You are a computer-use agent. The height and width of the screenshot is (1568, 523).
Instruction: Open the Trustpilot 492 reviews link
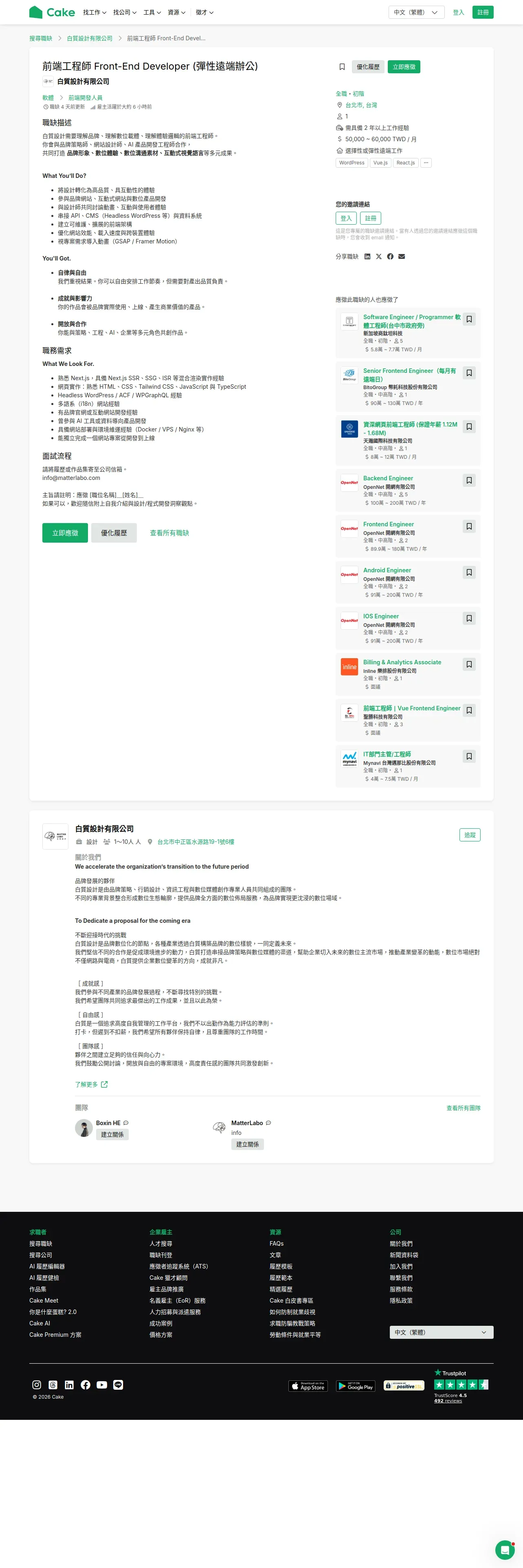click(448, 1401)
